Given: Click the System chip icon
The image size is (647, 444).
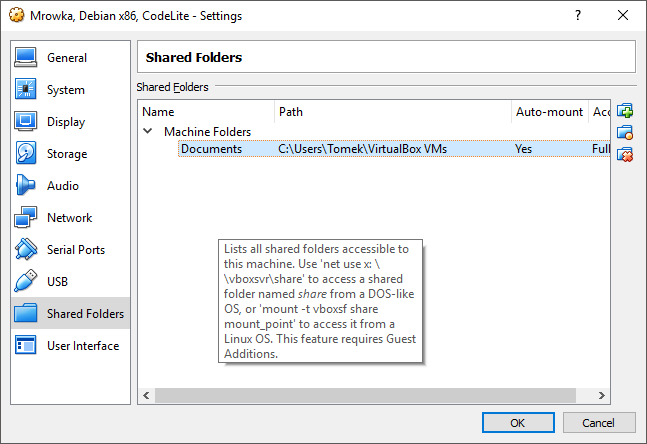Looking at the screenshot, I should [26, 90].
